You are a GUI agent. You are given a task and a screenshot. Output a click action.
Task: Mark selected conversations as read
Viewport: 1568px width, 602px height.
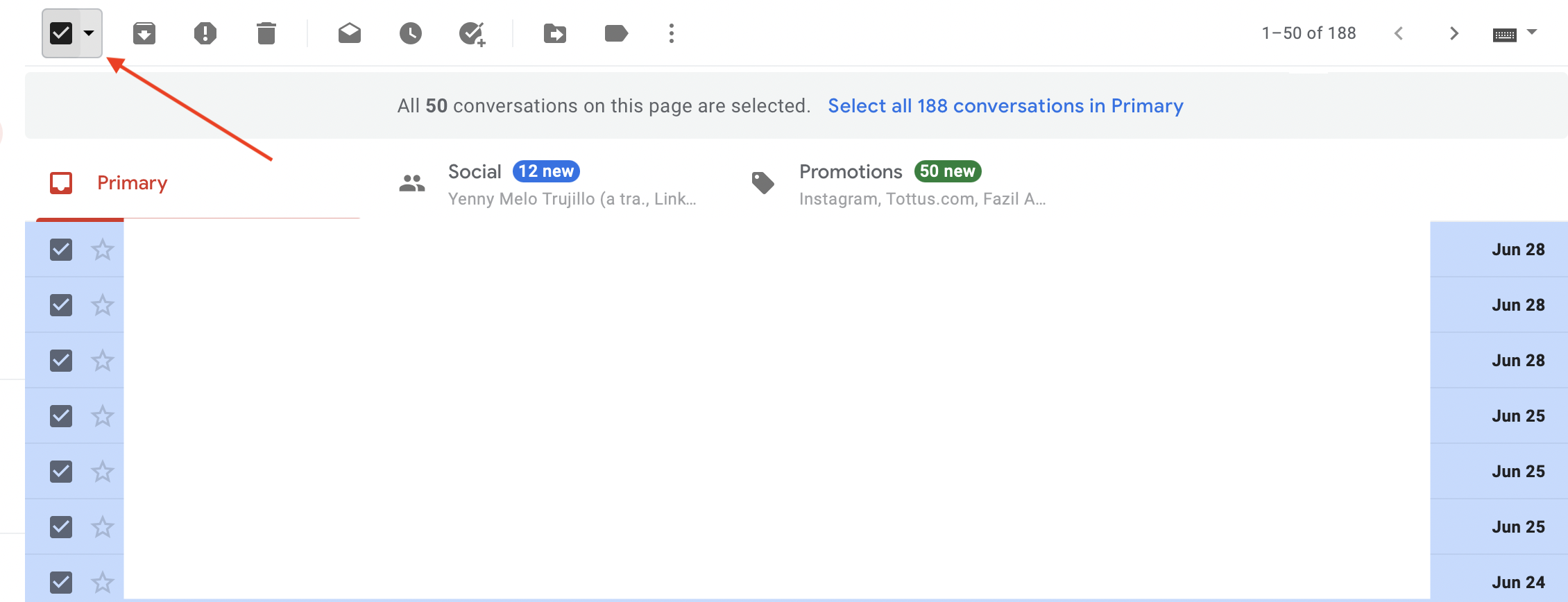[350, 33]
